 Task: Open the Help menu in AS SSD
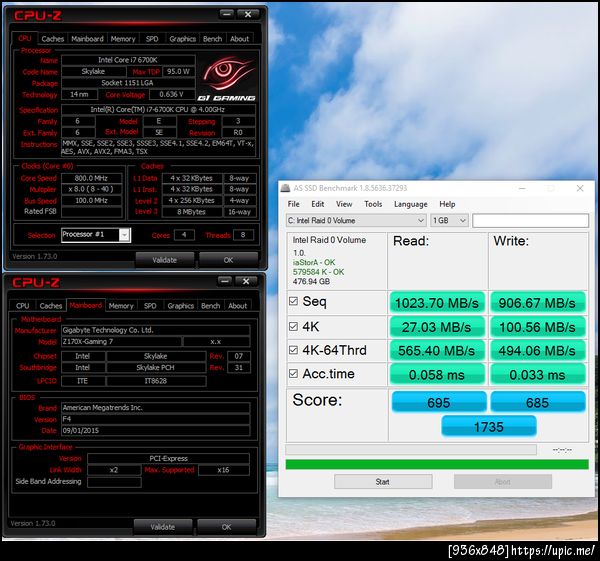tap(447, 204)
